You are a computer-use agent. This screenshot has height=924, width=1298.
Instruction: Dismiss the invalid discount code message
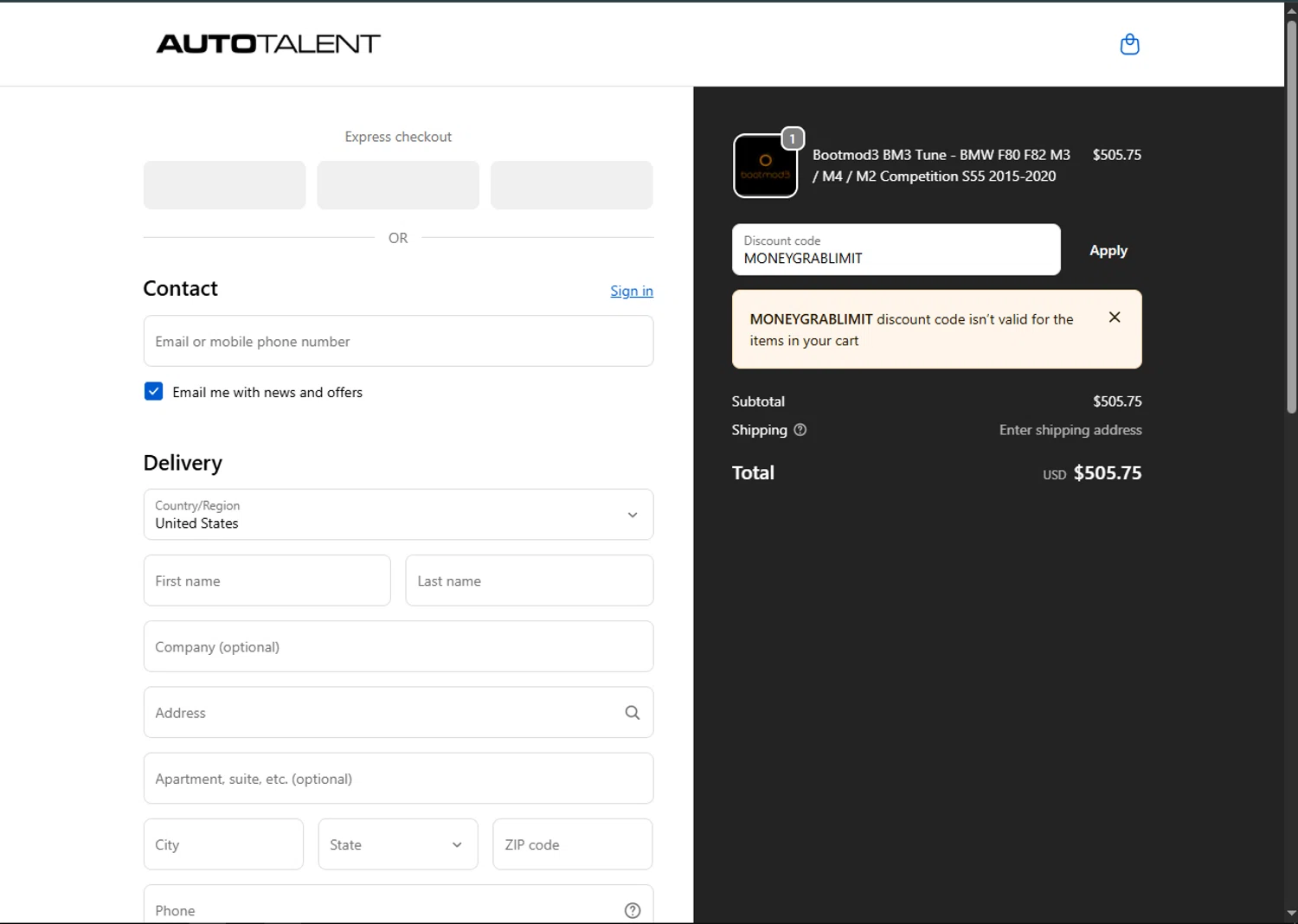(1115, 318)
